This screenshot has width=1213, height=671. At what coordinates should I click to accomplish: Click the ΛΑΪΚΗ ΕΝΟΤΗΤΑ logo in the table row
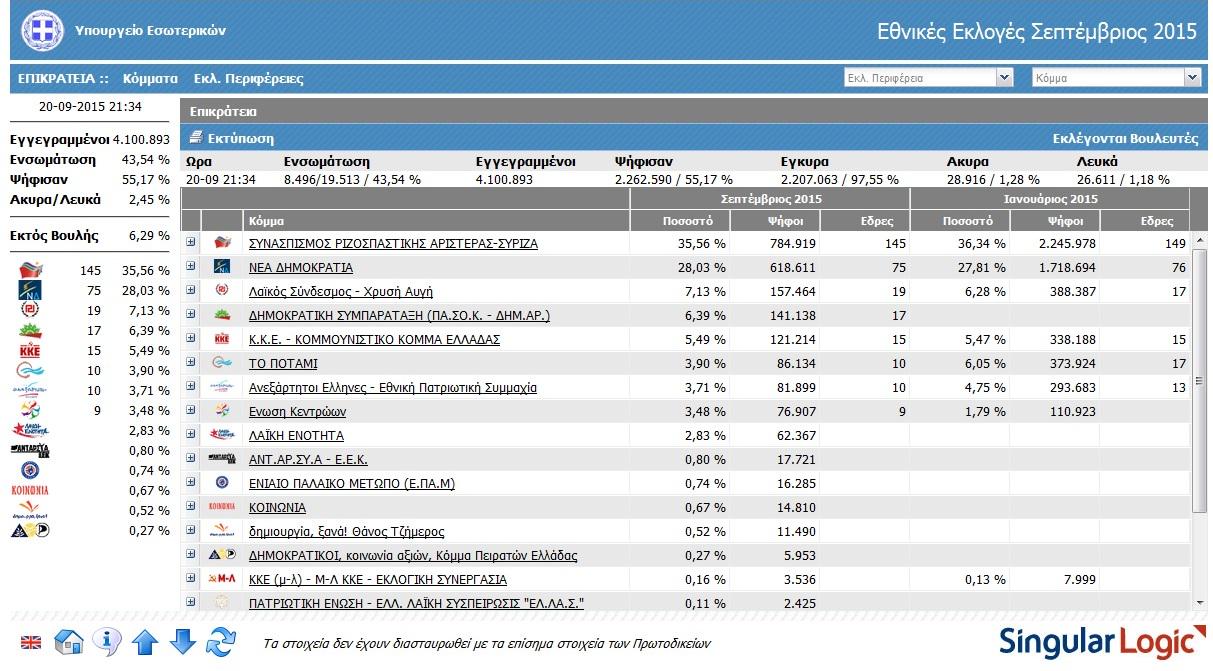point(222,435)
